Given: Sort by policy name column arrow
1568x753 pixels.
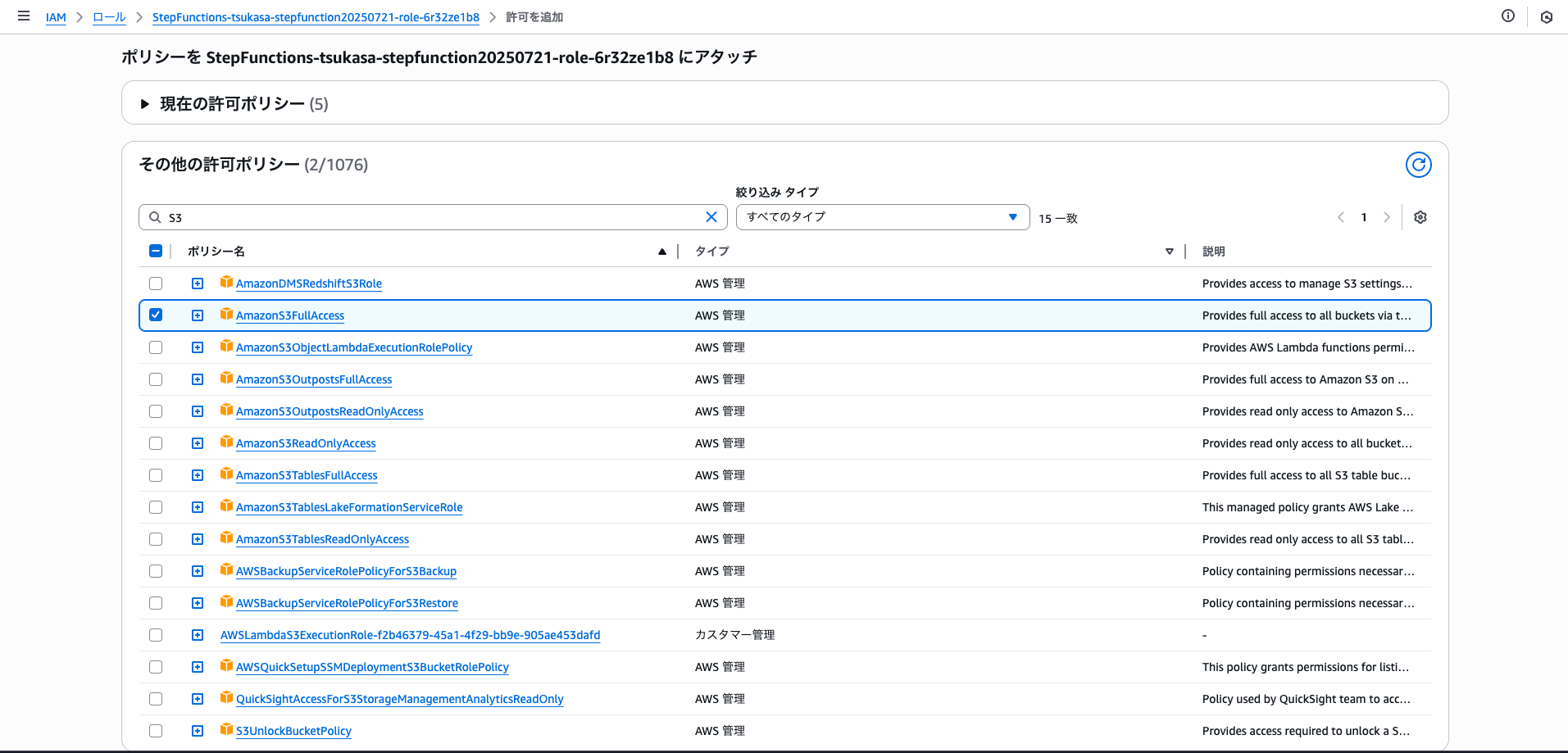Looking at the screenshot, I should pos(662,252).
